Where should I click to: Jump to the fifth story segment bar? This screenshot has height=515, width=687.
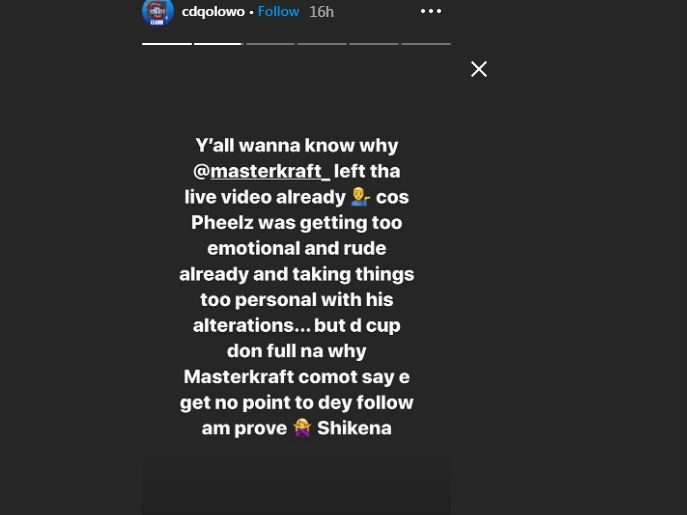point(374,43)
